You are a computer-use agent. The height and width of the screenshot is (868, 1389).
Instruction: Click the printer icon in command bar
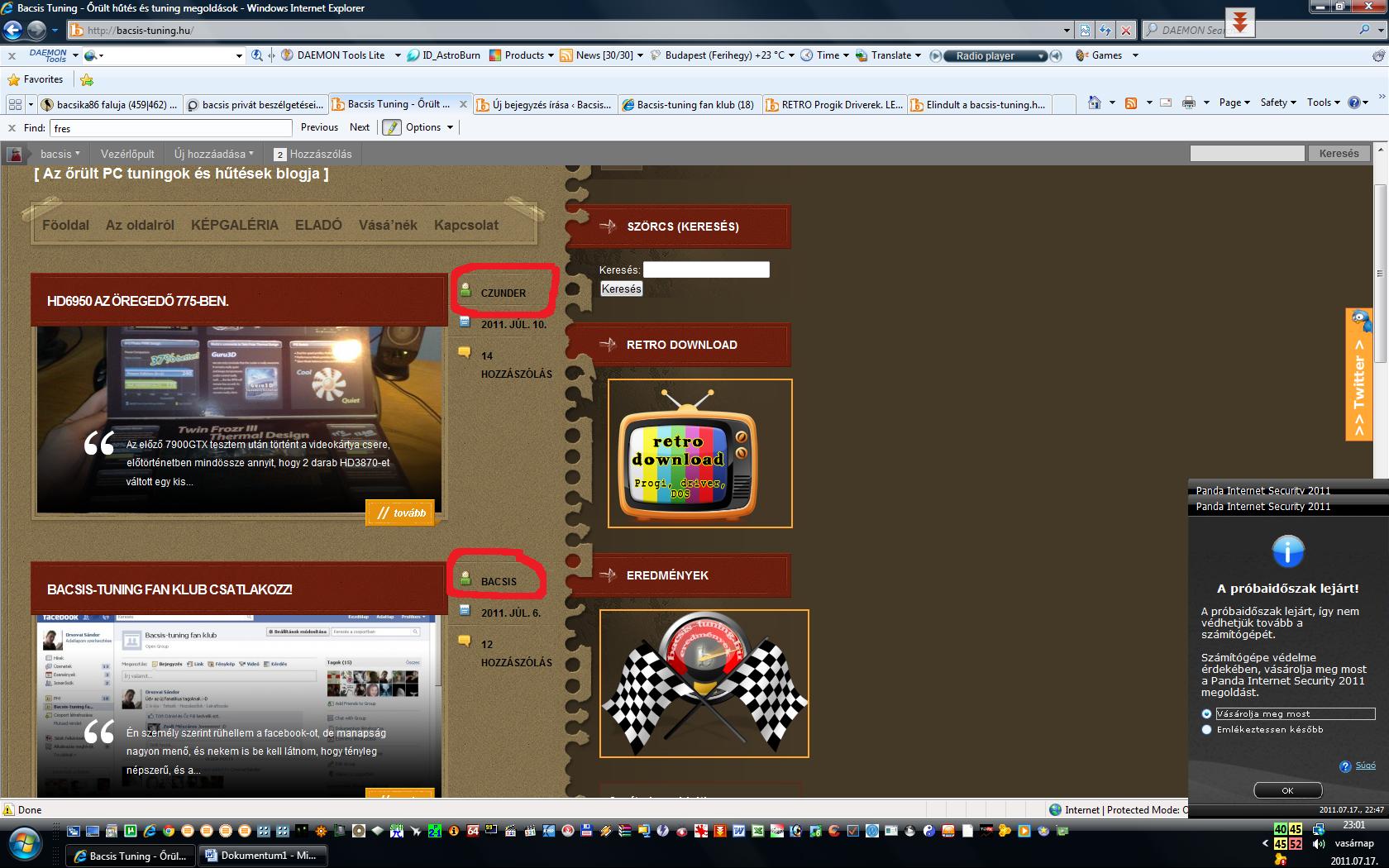click(1189, 103)
